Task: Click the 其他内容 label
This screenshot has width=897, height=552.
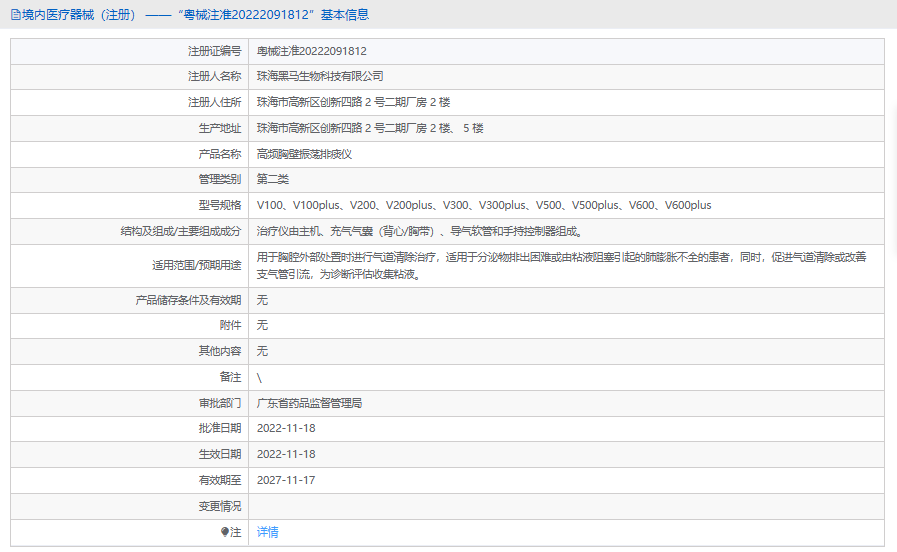Action: coord(220,351)
